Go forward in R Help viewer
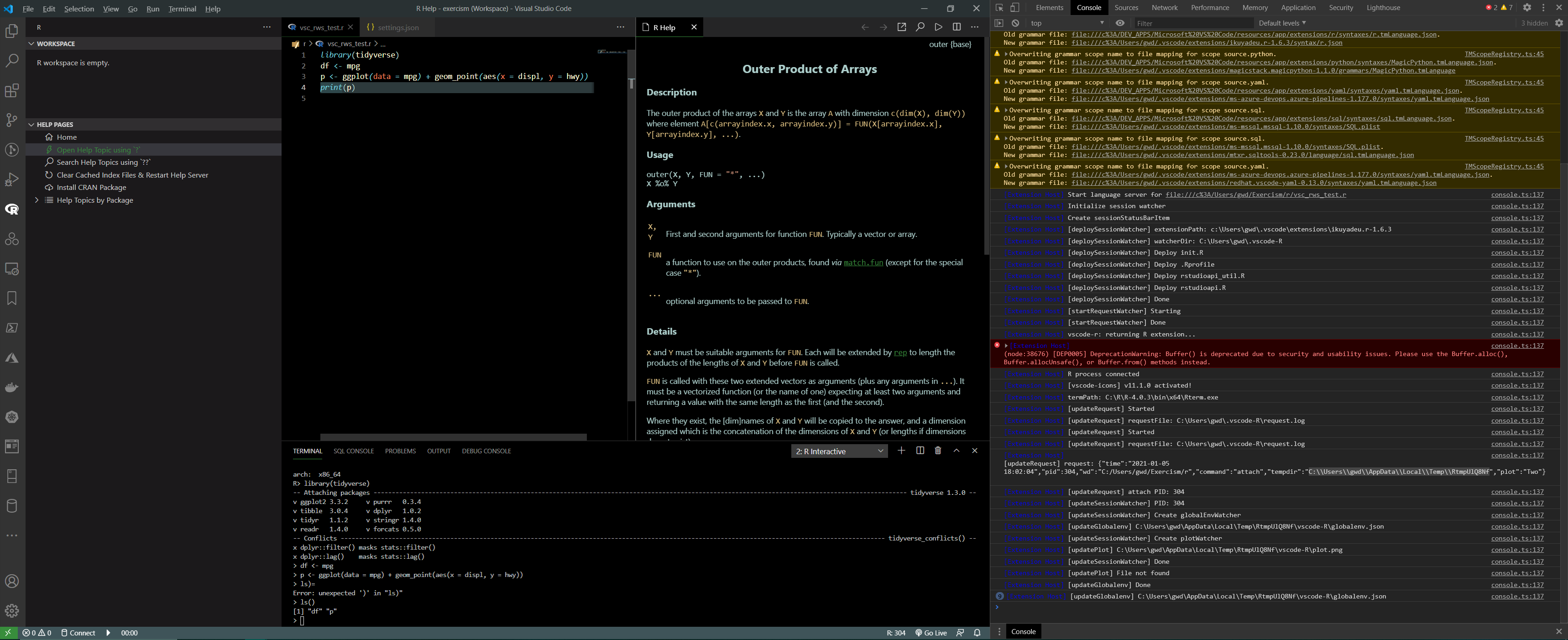The image size is (1568, 640). (883, 27)
